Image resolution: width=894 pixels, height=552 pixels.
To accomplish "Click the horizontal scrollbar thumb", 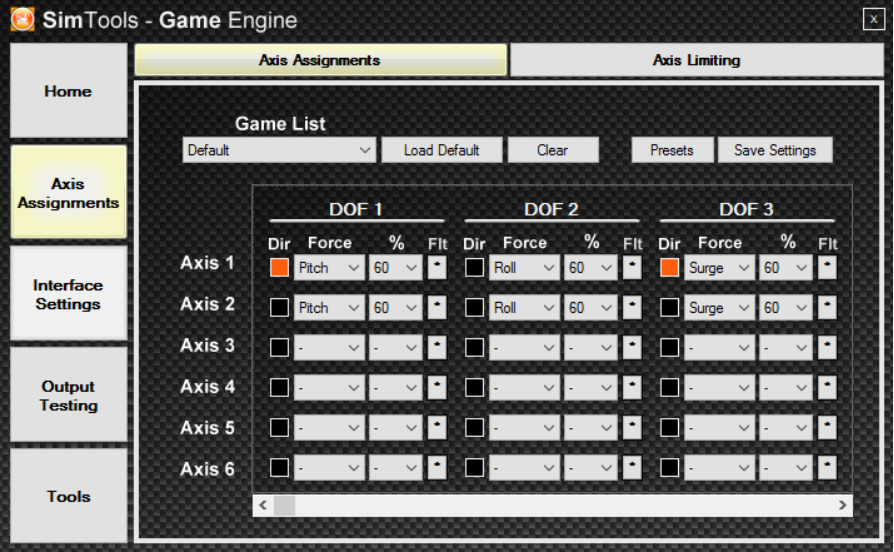I will (284, 505).
